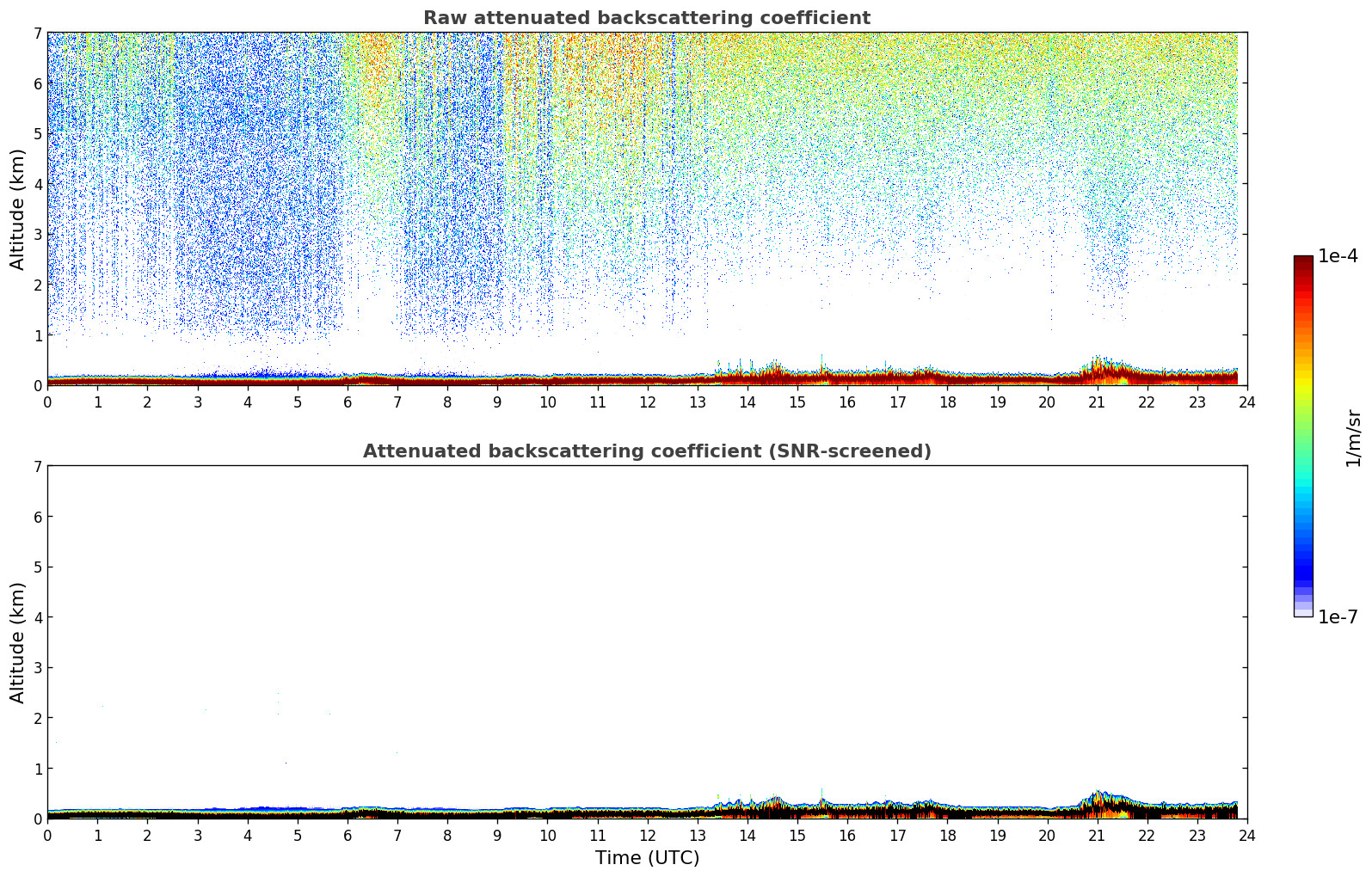Click the 7 km altitude tick on bottom plot

pyautogui.click(x=37, y=466)
